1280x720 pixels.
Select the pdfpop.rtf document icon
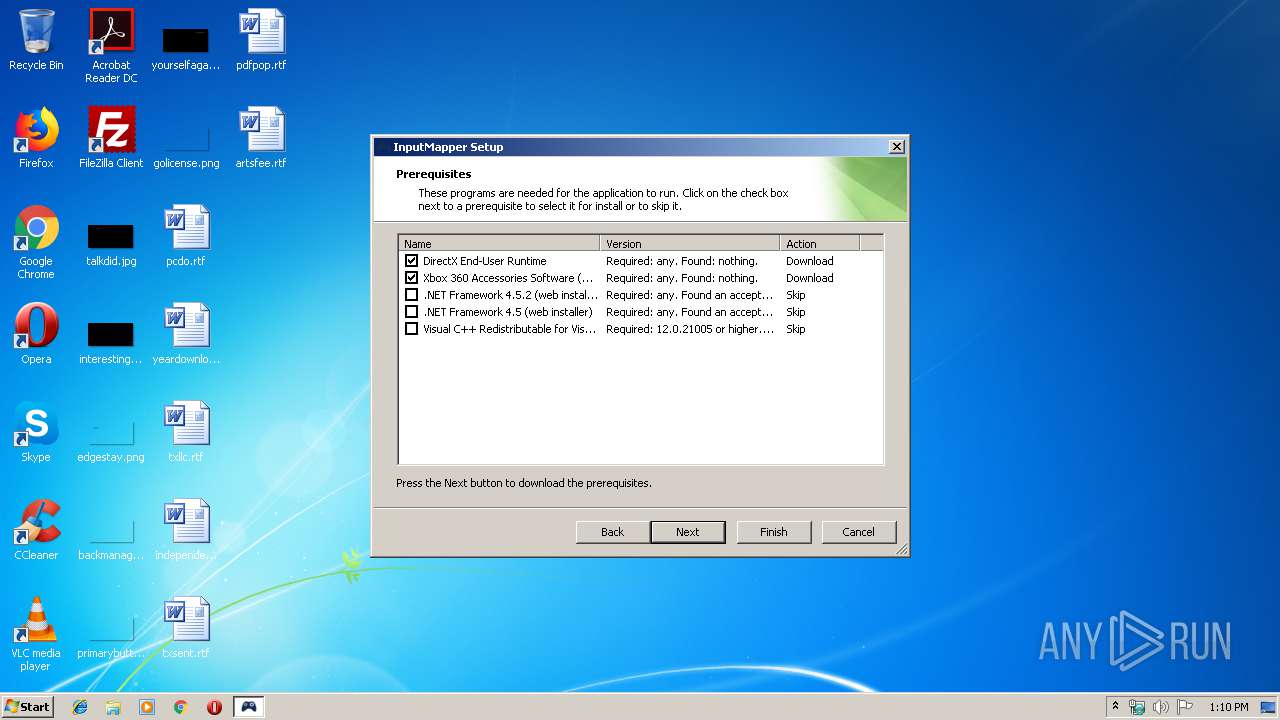click(x=261, y=40)
